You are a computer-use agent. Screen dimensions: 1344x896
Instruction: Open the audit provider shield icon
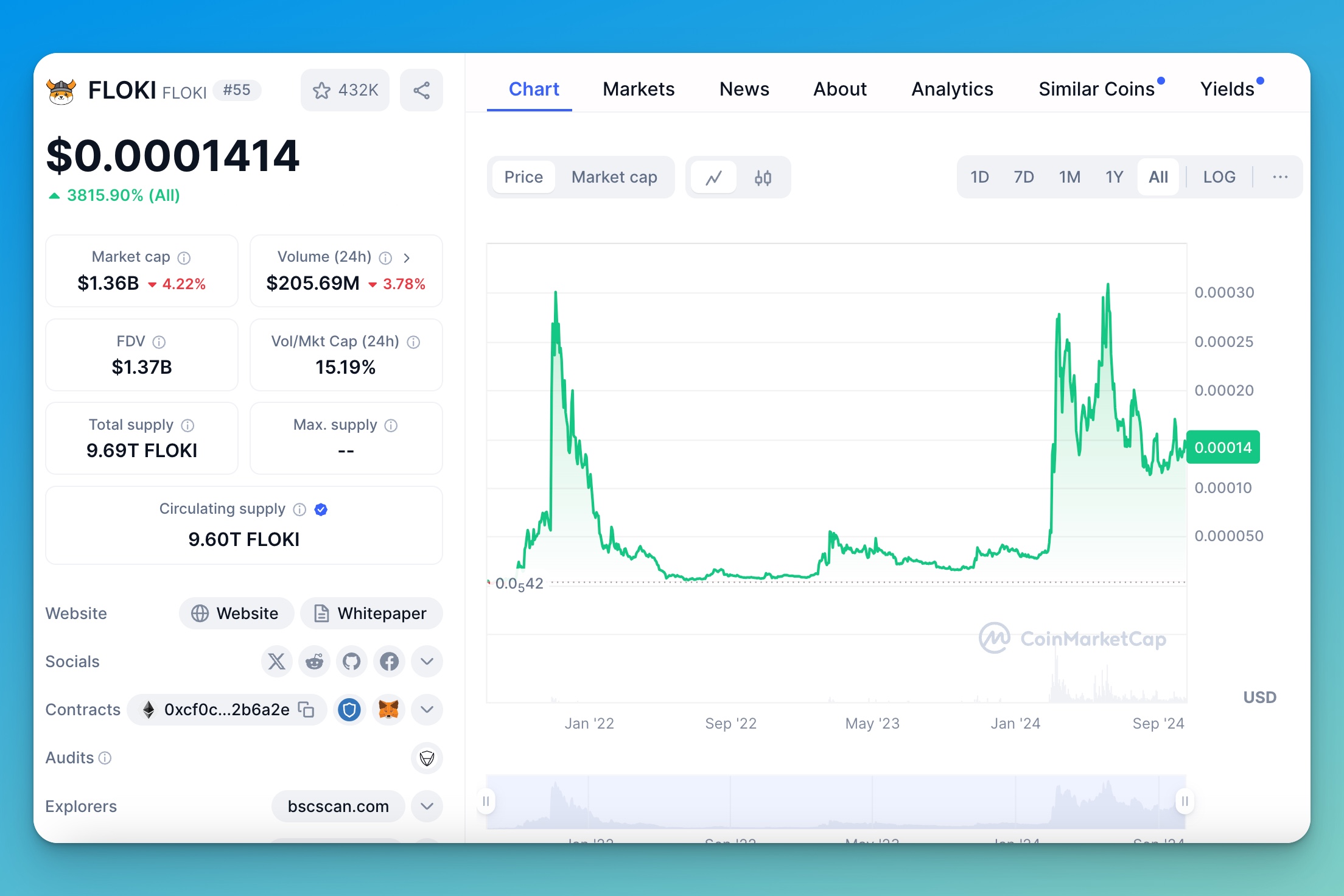pos(427,758)
